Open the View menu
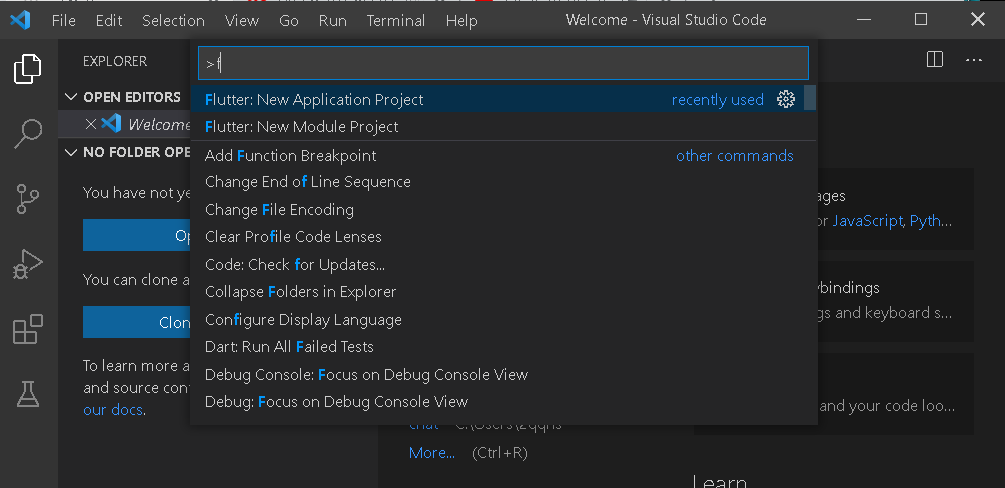The height and width of the screenshot is (488, 1005). [x=242, y=21]
